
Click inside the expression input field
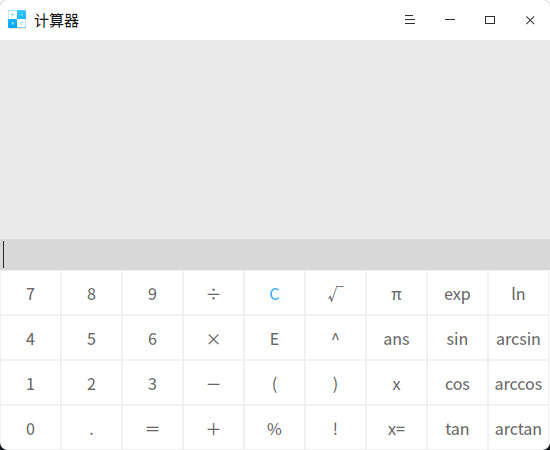[275, 254]
